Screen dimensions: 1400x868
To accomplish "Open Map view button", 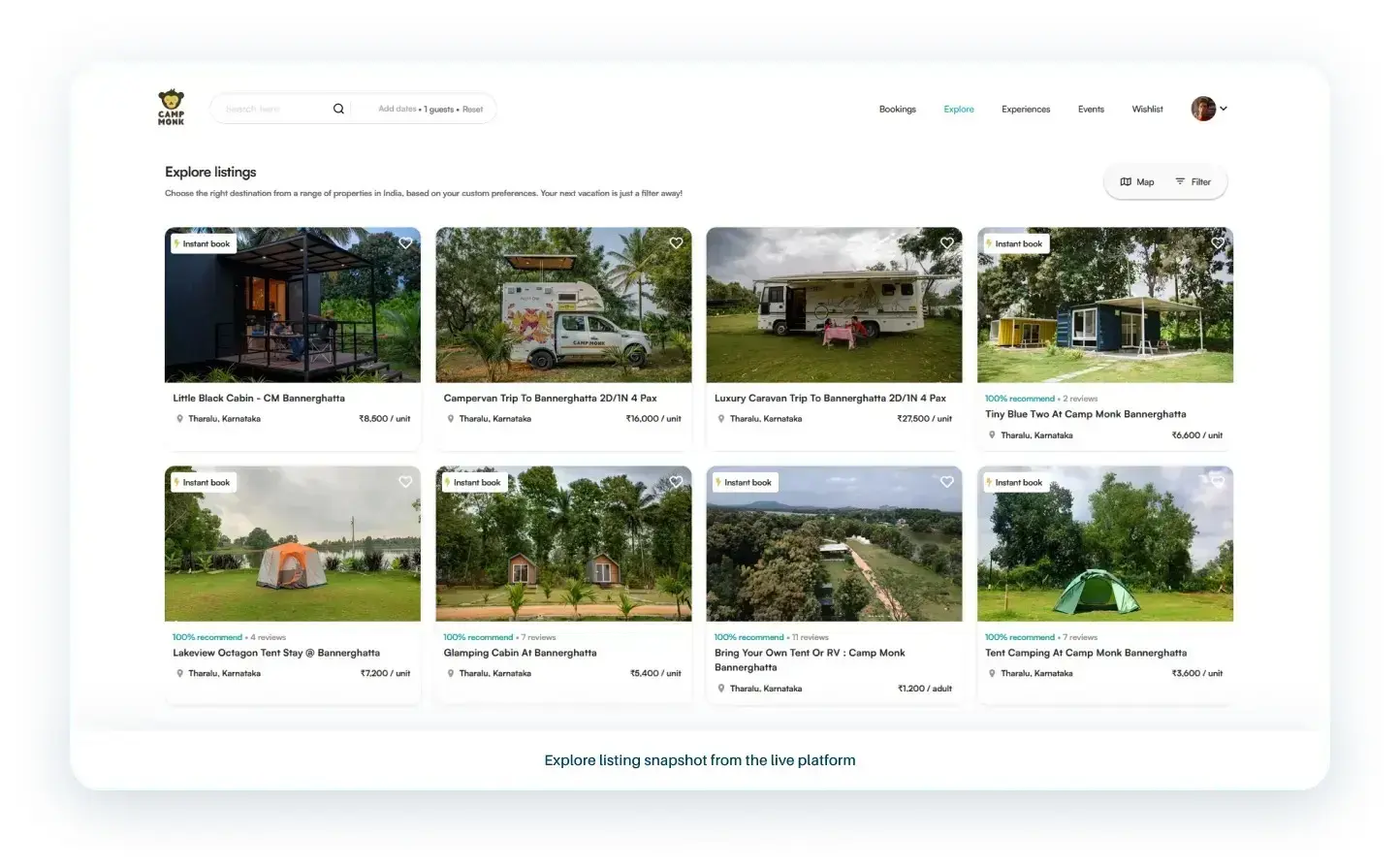I will tap(1136, 182).
